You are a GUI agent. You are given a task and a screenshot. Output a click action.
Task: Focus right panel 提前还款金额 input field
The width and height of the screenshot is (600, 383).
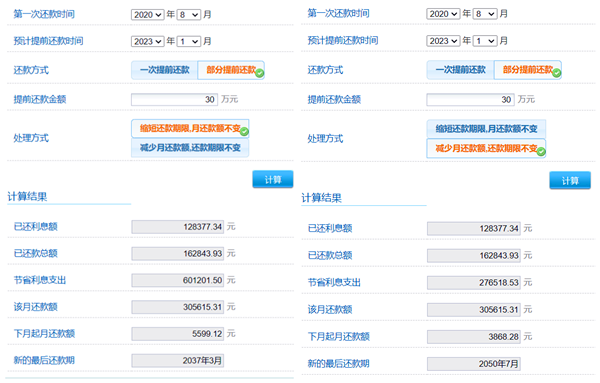[470, 100]
